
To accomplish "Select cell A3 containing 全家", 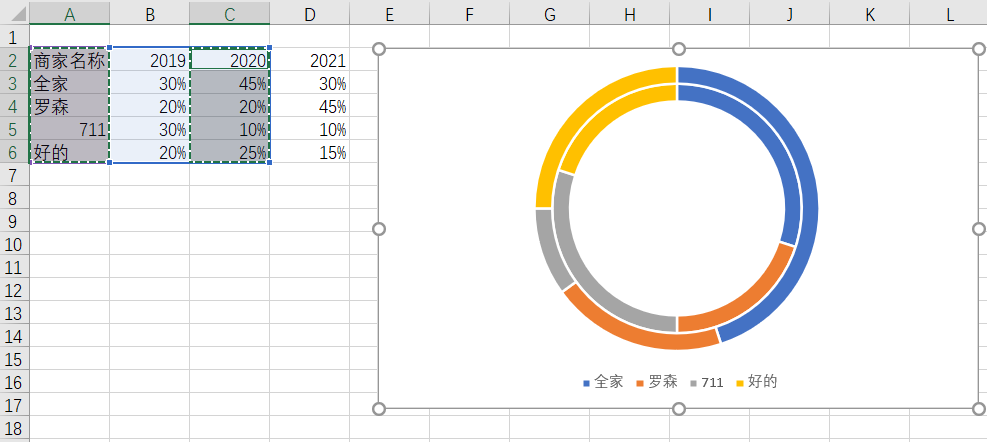I will [70, 83].
